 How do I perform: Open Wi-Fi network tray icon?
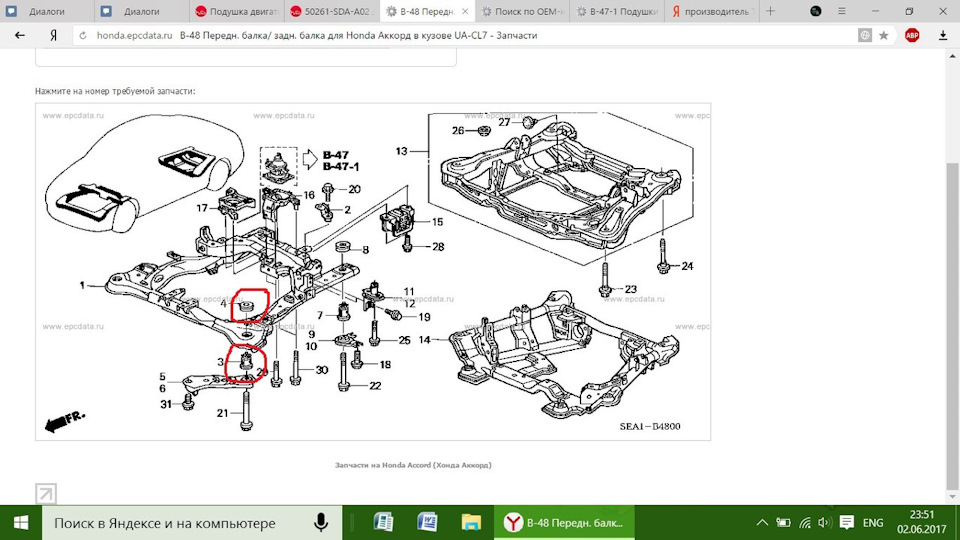click(805, 523)
